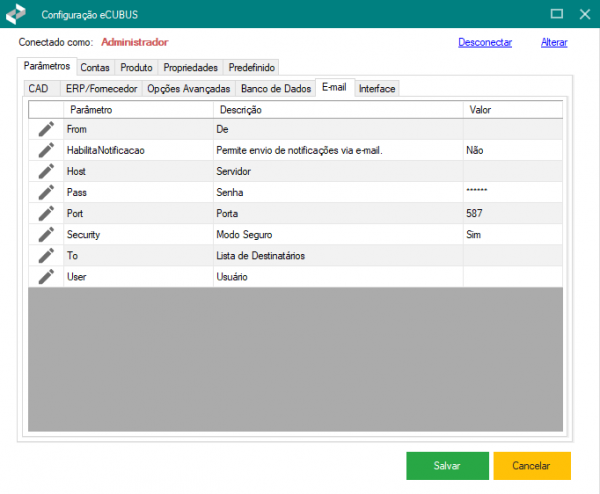This screenshot has height=494, width=600.
Task: Click the empty Valor cell for From
Action: click(x=513, y=129)
